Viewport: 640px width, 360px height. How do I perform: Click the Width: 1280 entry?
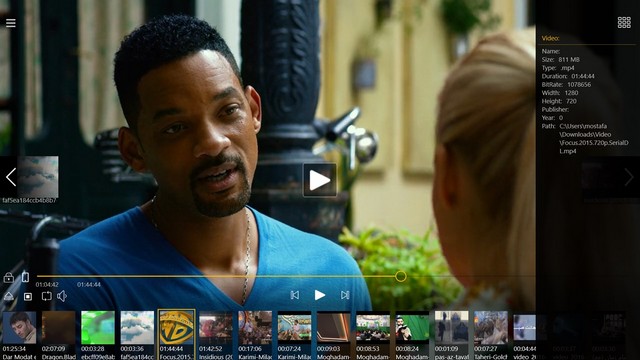(560, 93)
